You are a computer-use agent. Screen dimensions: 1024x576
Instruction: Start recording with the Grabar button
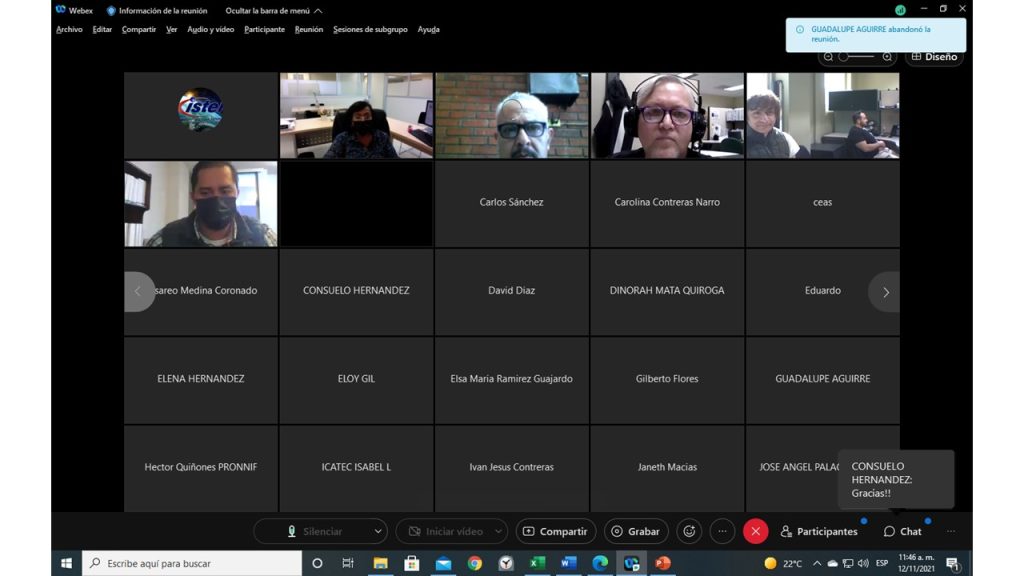(636, 532)
